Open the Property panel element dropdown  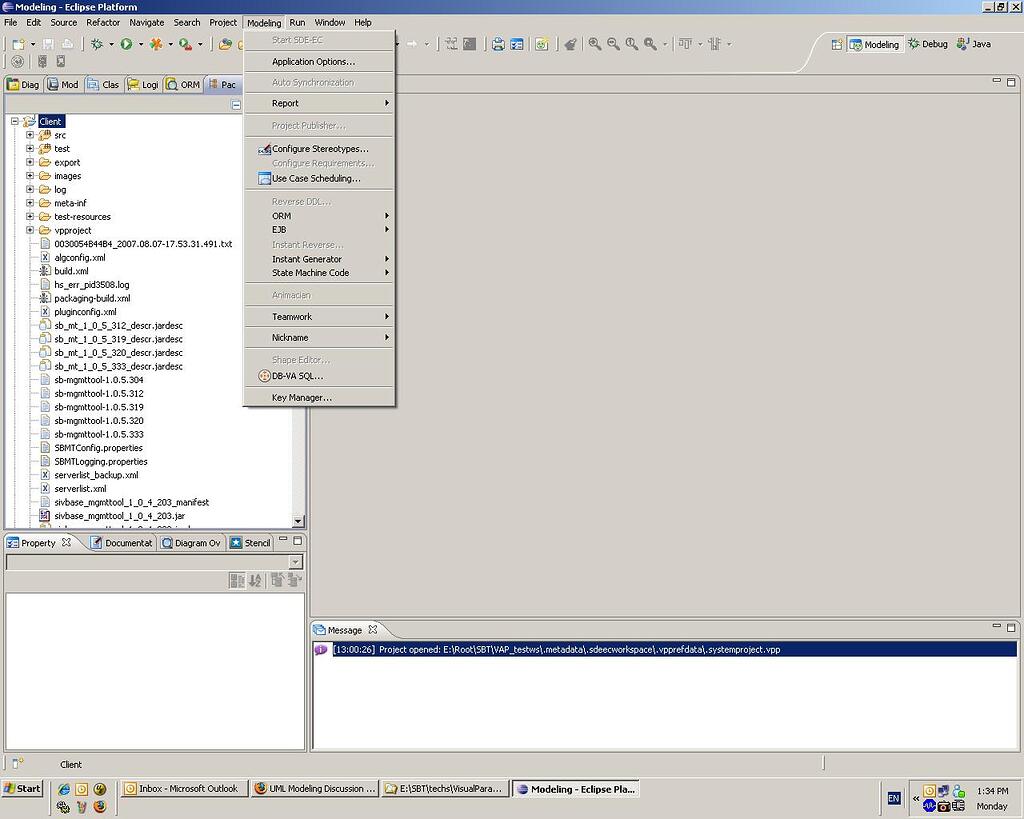pos(295,562)
